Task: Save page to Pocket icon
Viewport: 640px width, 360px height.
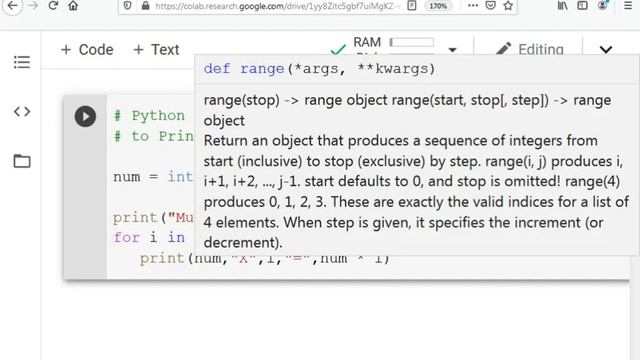Action: click(491, 6)
